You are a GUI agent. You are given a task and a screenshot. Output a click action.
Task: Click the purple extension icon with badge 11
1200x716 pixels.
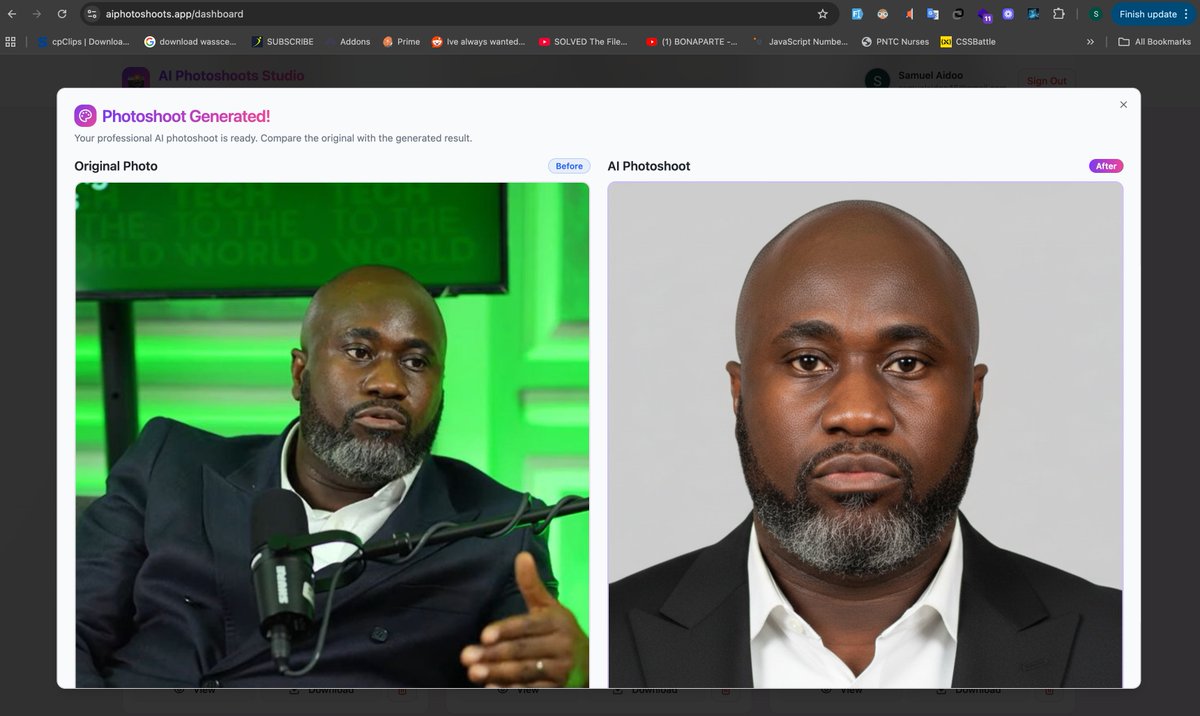tap(983, 14)
